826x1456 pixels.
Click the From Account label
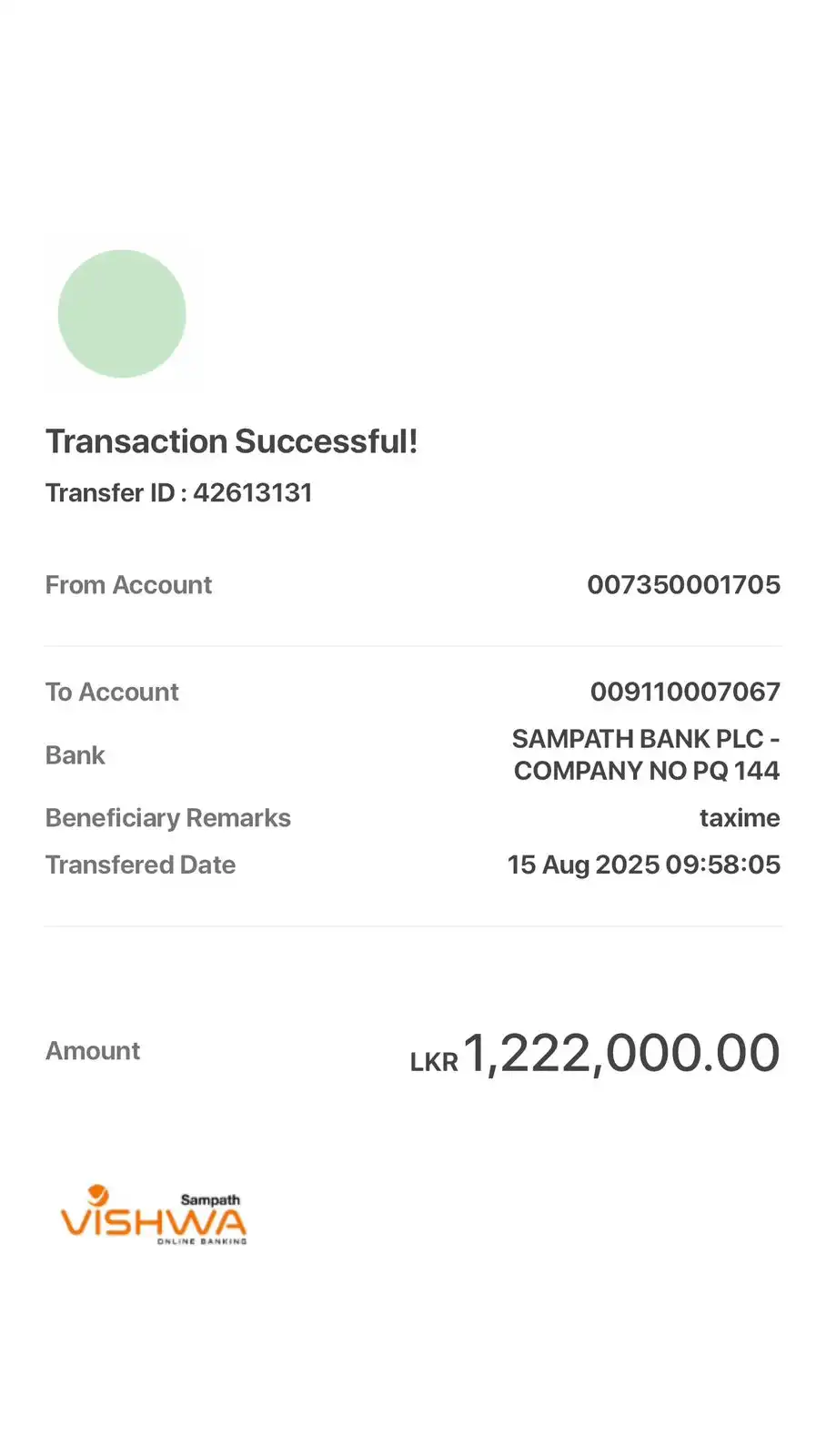coord(128,584)
